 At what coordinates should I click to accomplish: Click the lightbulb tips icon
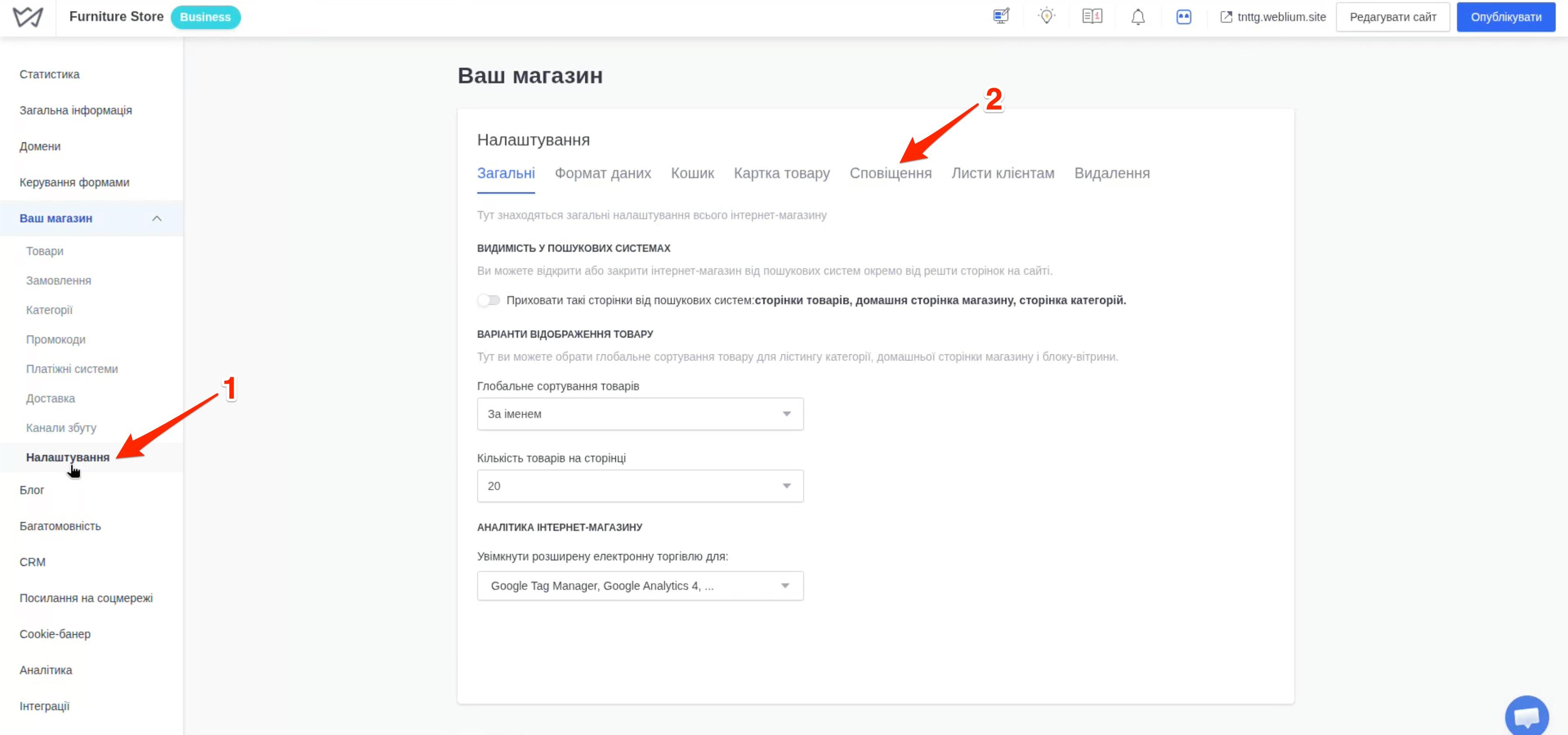point(1046,17)
